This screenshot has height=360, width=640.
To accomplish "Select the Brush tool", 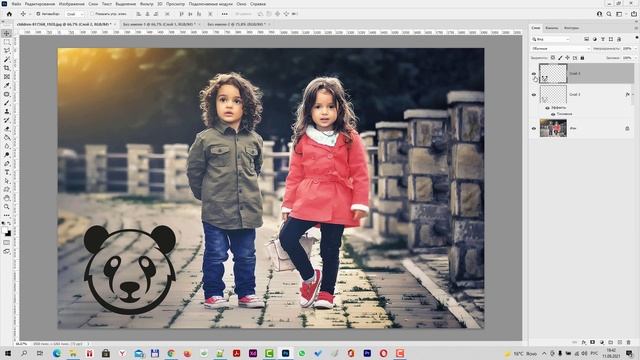I will (7, 102).
